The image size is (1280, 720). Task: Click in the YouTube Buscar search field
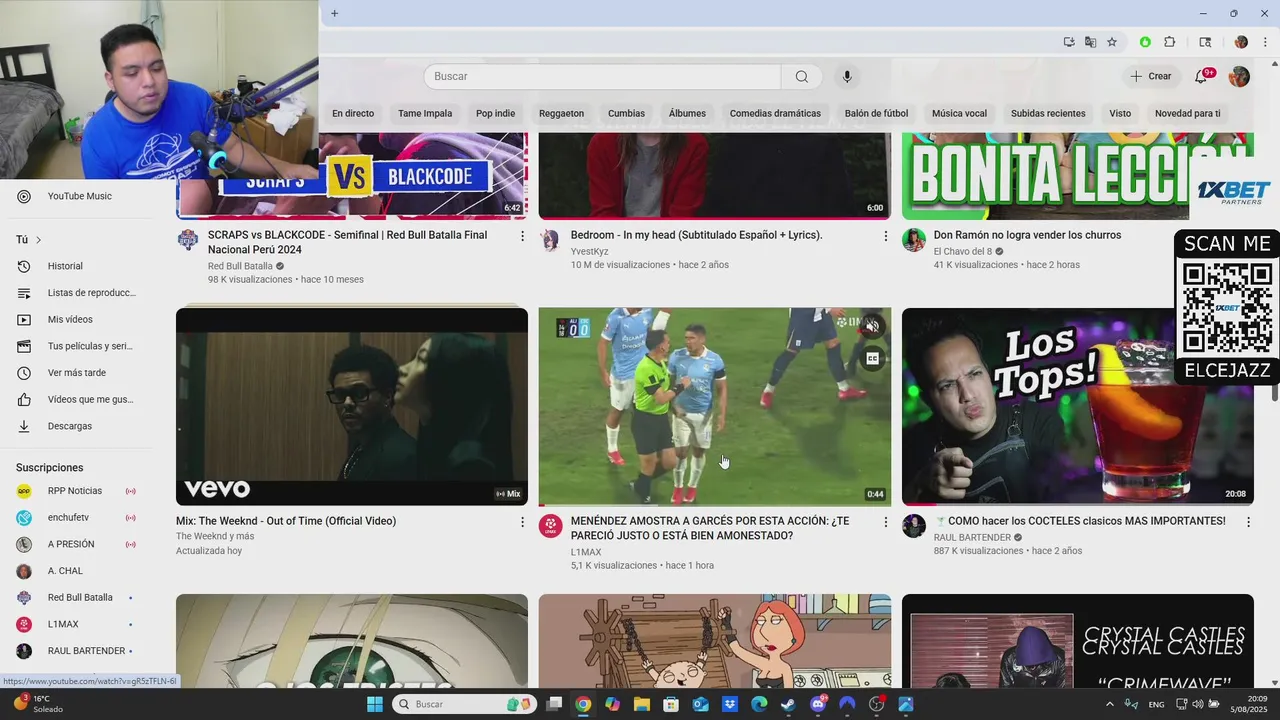pos(602,77)
